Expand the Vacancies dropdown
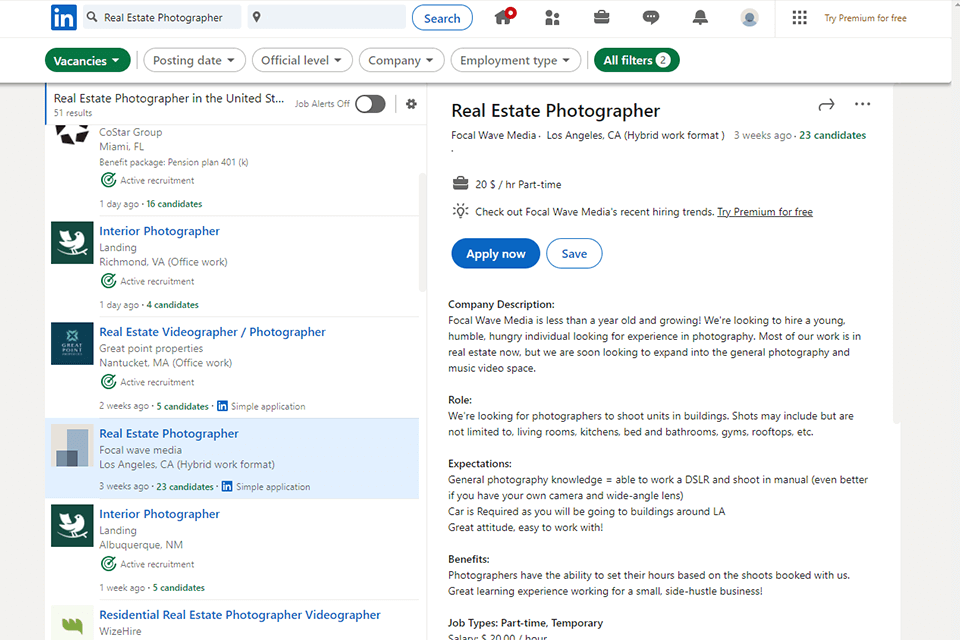 (x=88, y=60)
